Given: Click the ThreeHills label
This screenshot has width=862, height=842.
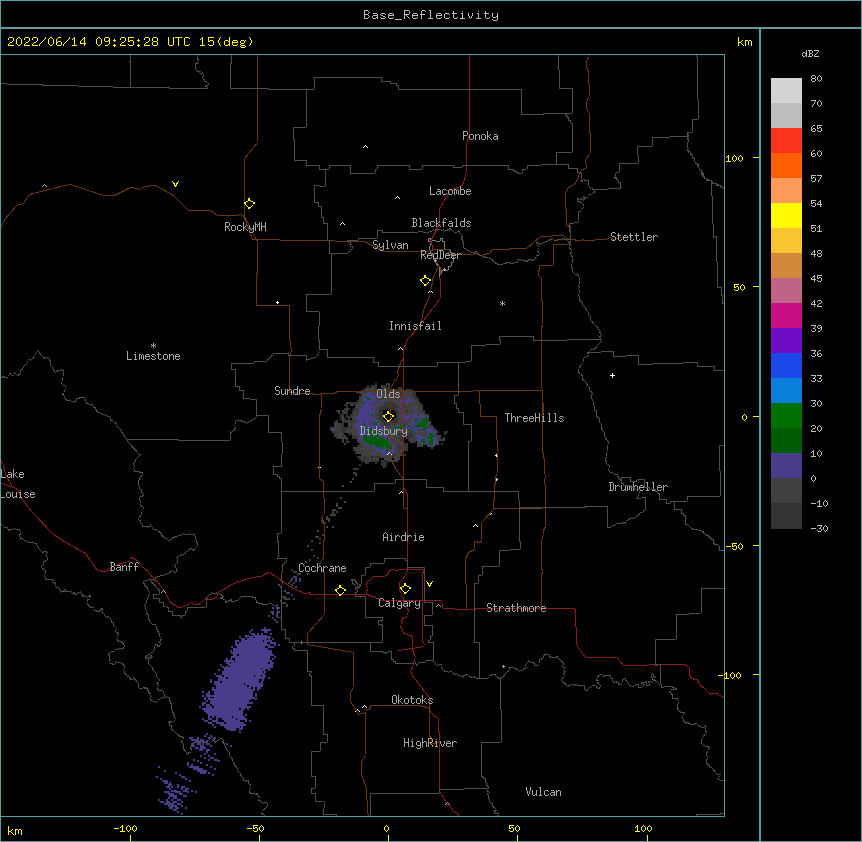Looking at the screenshot, I should (x=534, y=418).
